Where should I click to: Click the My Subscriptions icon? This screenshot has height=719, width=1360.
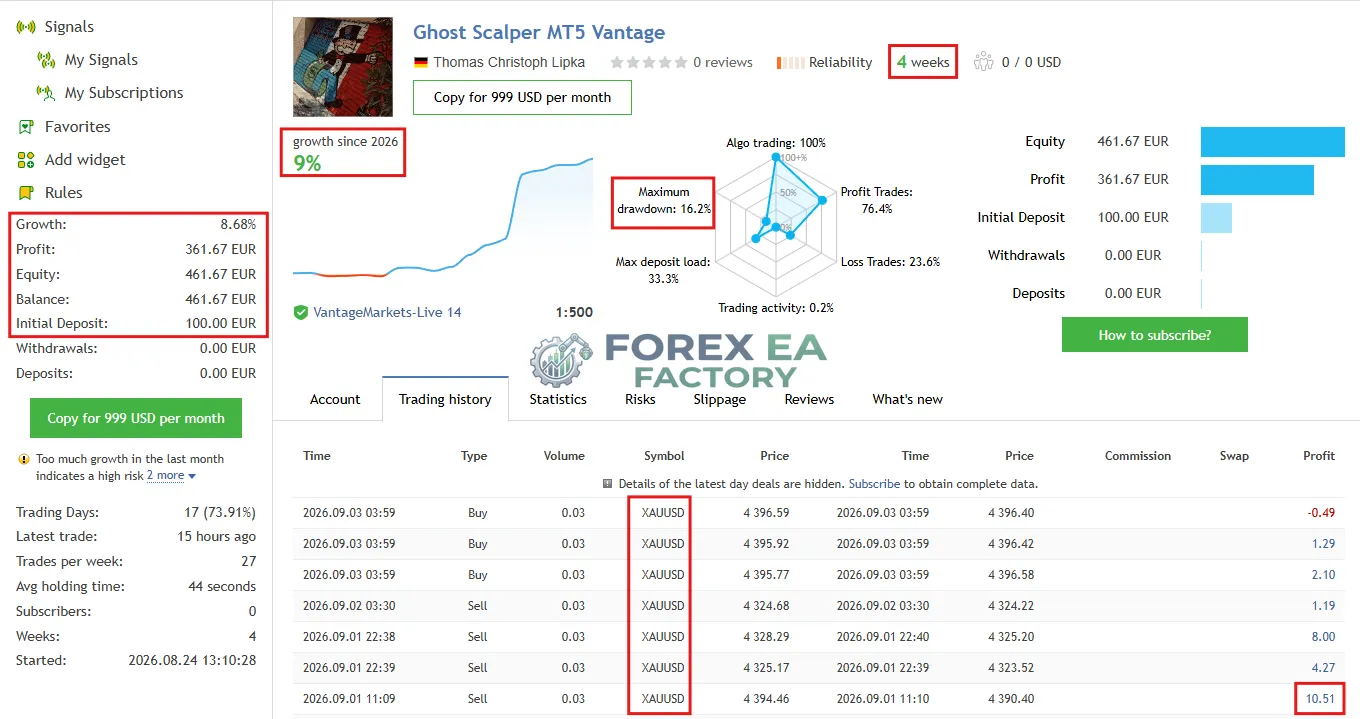(46, 93)
